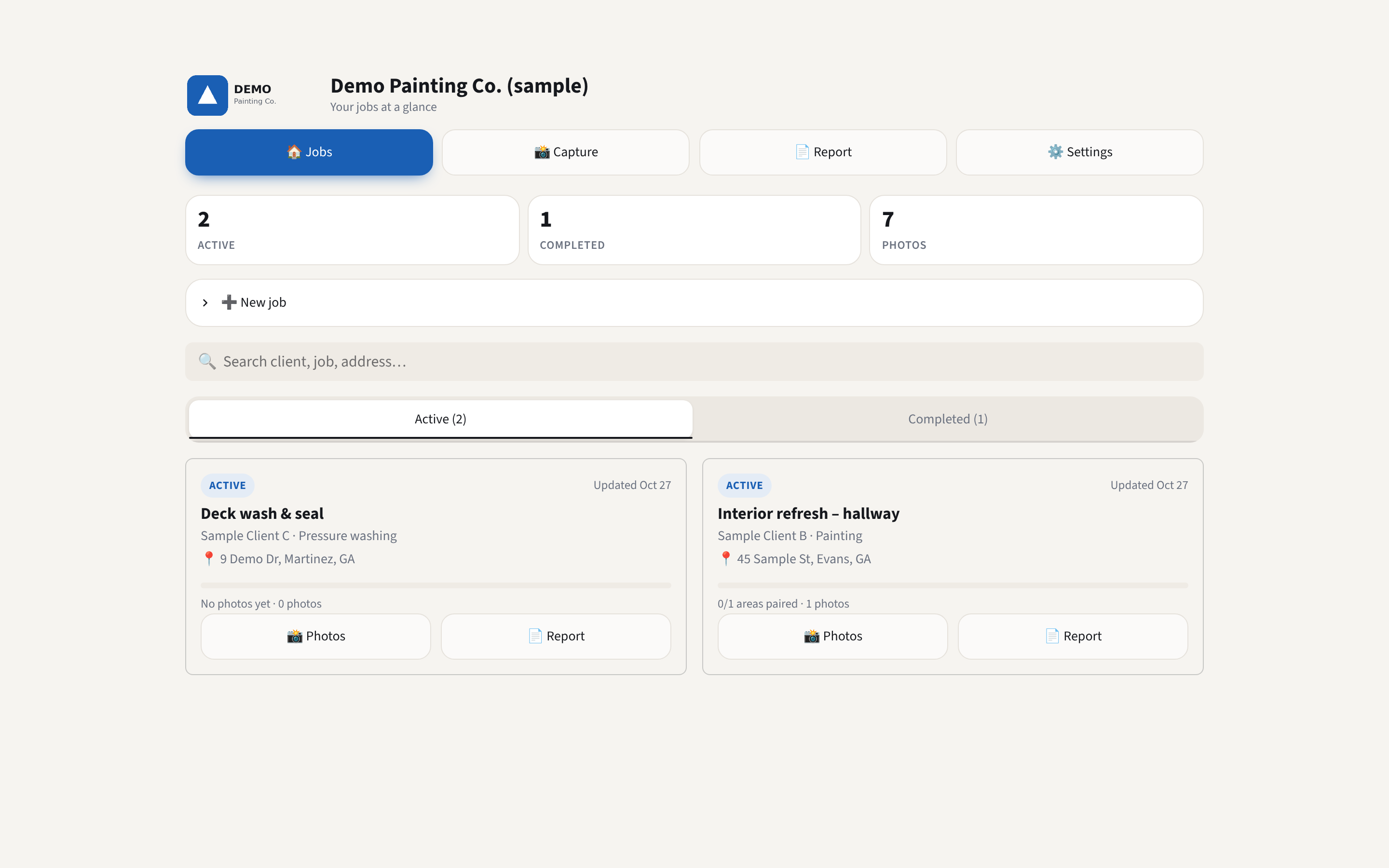1389x868 pixels.
Task: Open the Jobs tab
Action: pyautogui.click(x=309, y=152)
